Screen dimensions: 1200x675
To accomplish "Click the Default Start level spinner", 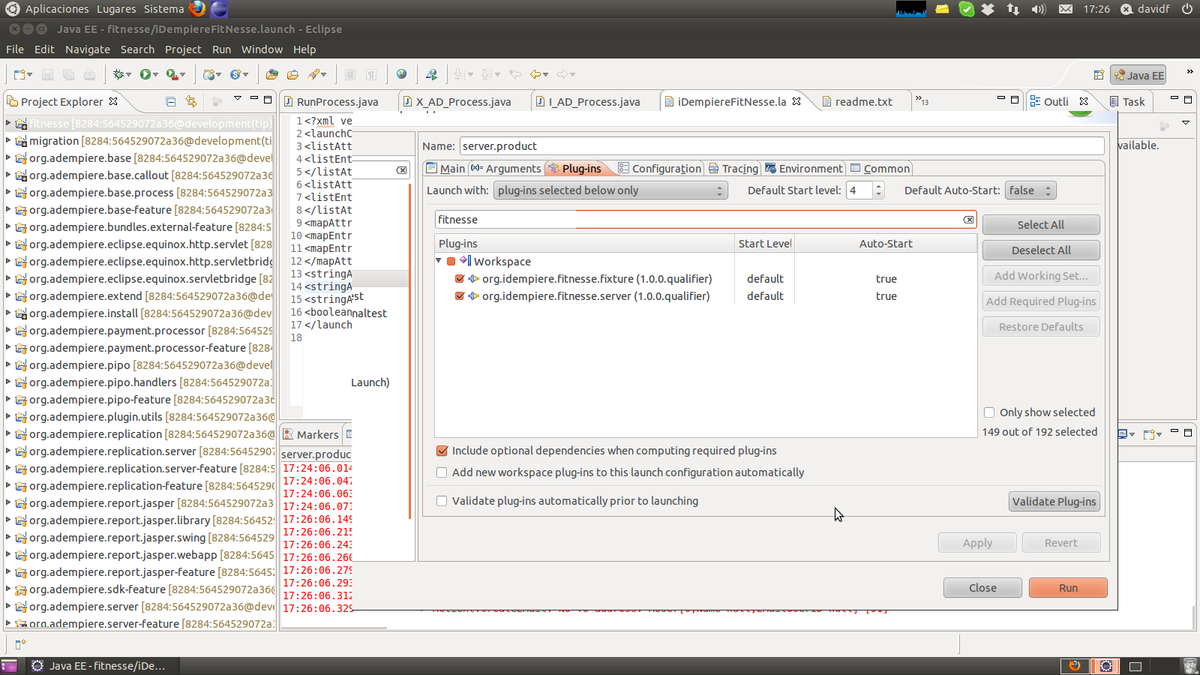I will (859, 191).
